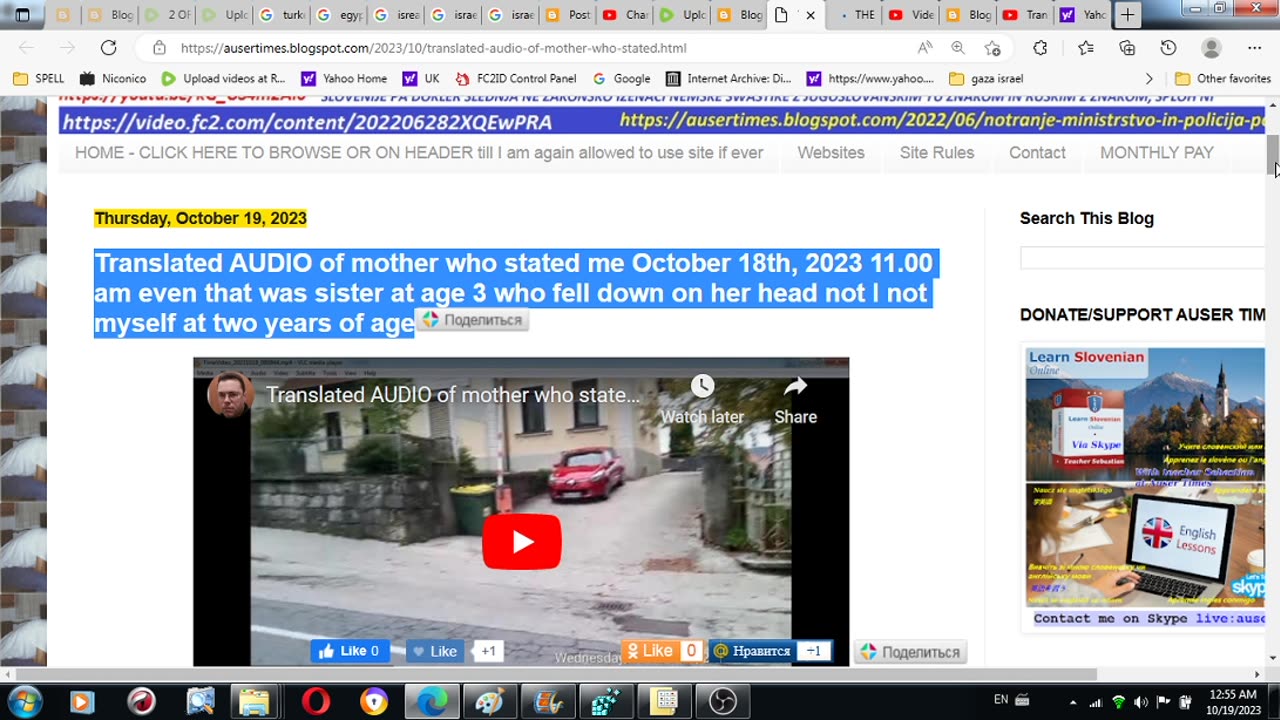
Task: Open the Collections icon
Action: pyautogui.click(x=1127, y=47)
